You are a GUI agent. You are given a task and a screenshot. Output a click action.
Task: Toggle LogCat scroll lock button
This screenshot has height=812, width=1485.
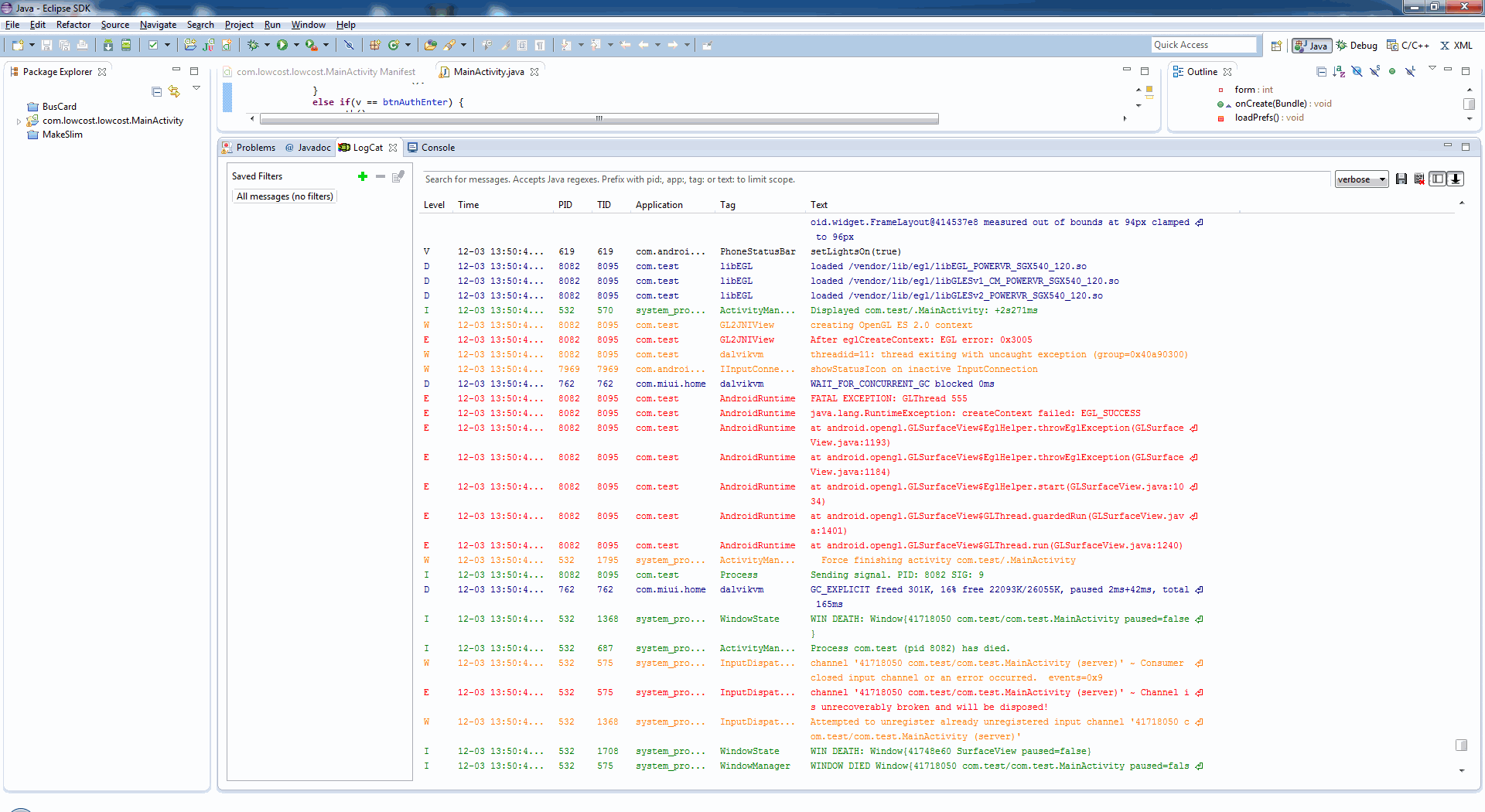pos(1455,179)
